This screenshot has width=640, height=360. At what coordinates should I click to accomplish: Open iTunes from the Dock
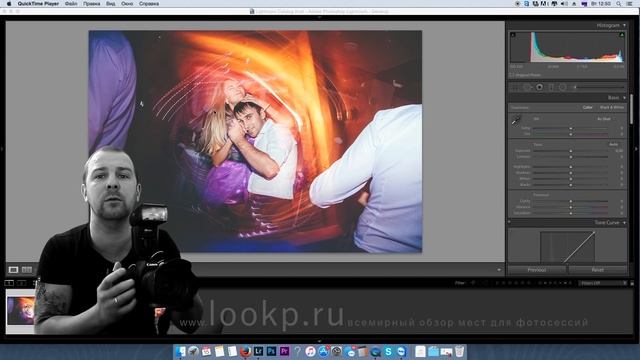(311, 351)
